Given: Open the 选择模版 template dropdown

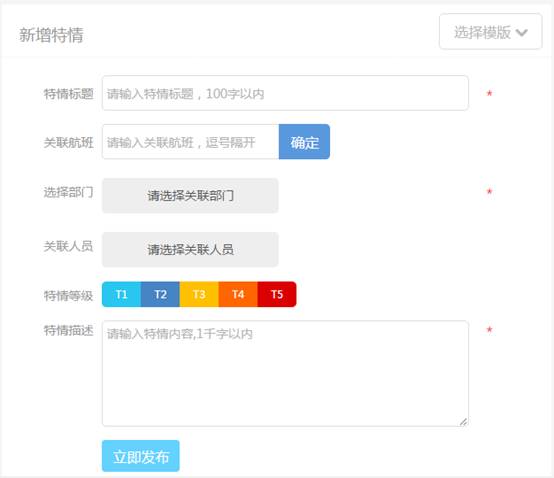Looking at the screenshot, I should pos(490,31).
